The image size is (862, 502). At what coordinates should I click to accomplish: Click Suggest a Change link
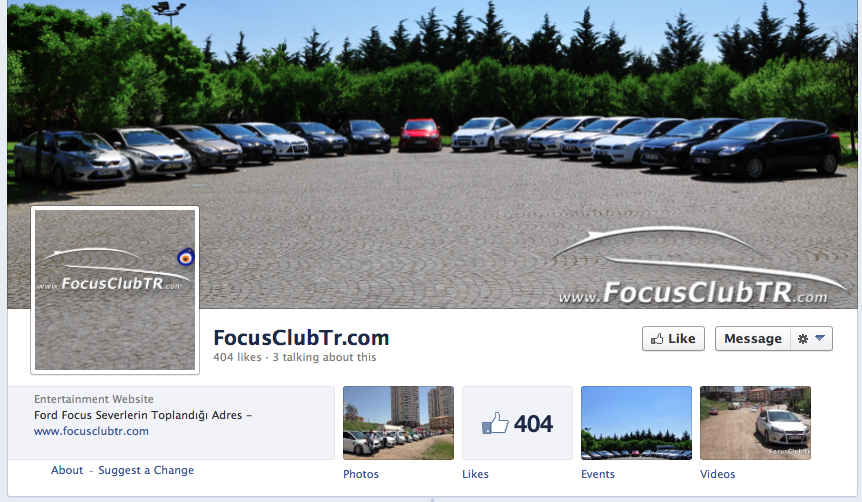pyautogui.click(x=146, y=470)
